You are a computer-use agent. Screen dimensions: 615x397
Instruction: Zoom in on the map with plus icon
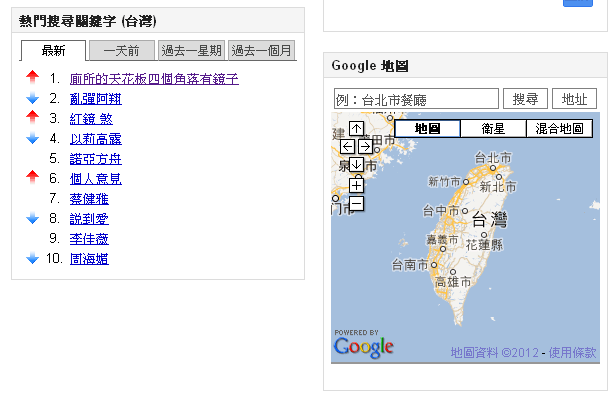pyautogui.click(x=356, y=185)
